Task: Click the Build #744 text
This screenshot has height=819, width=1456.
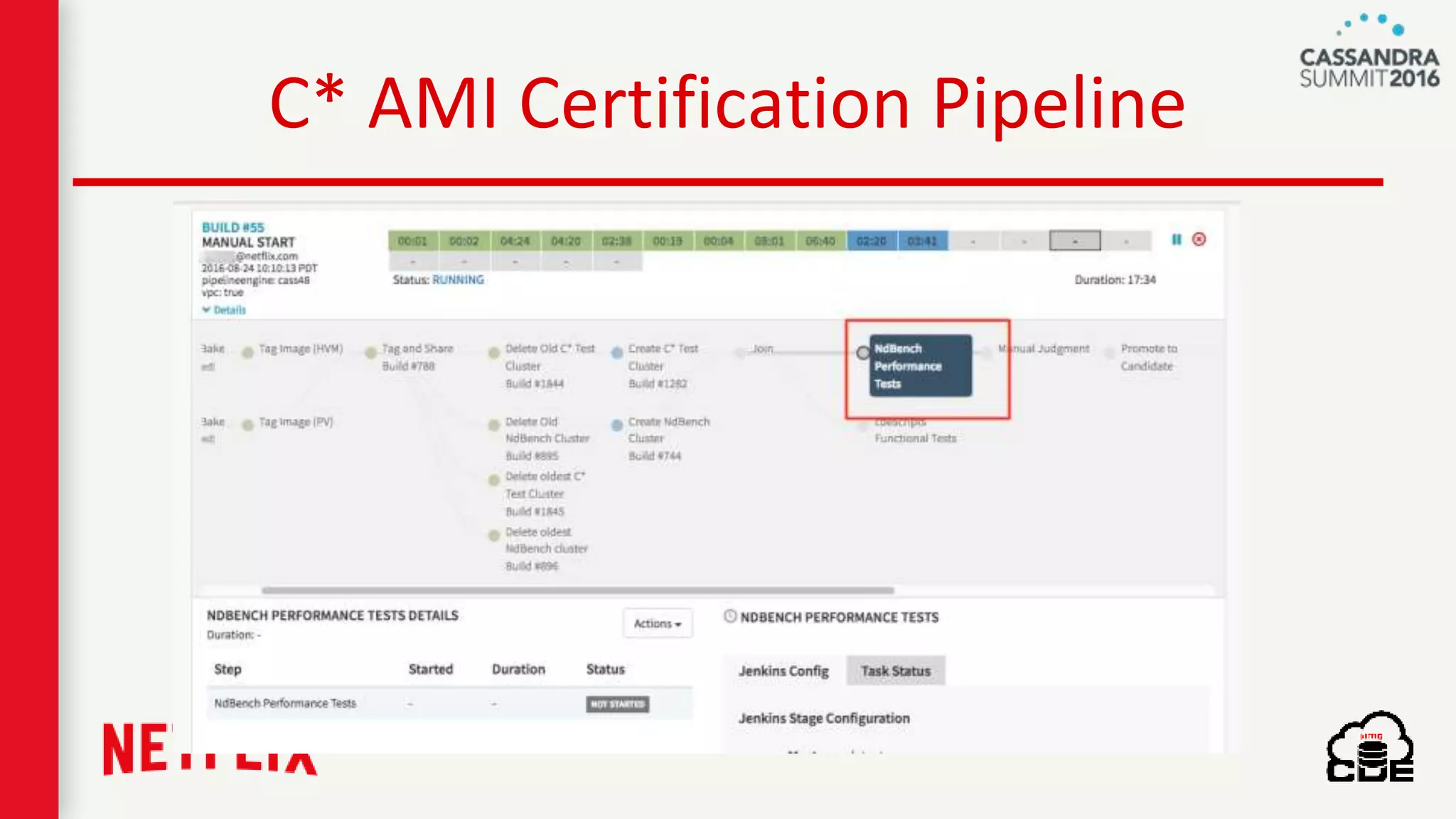Action: click(655, 456)
